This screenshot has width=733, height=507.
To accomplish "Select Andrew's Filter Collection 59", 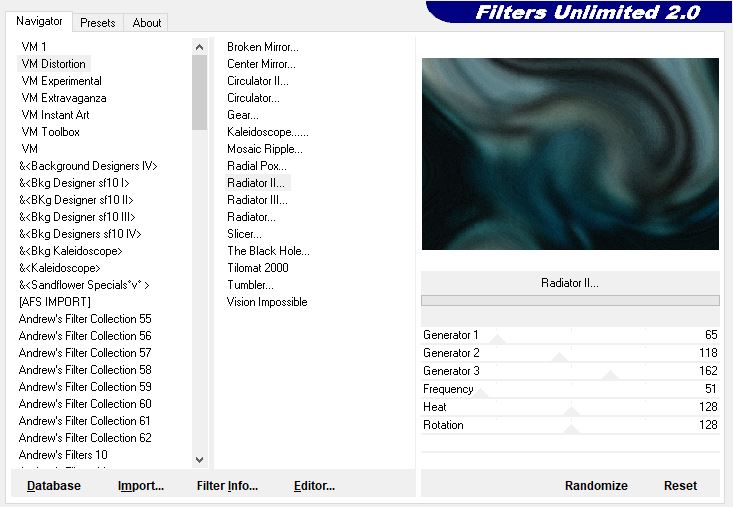I will (85, 387).
